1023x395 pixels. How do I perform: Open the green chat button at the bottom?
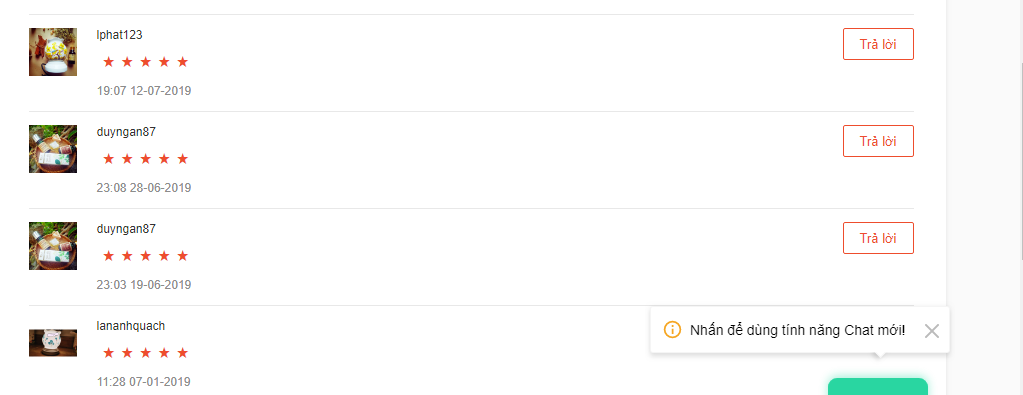pyautogui.click(x=878, y=387)
